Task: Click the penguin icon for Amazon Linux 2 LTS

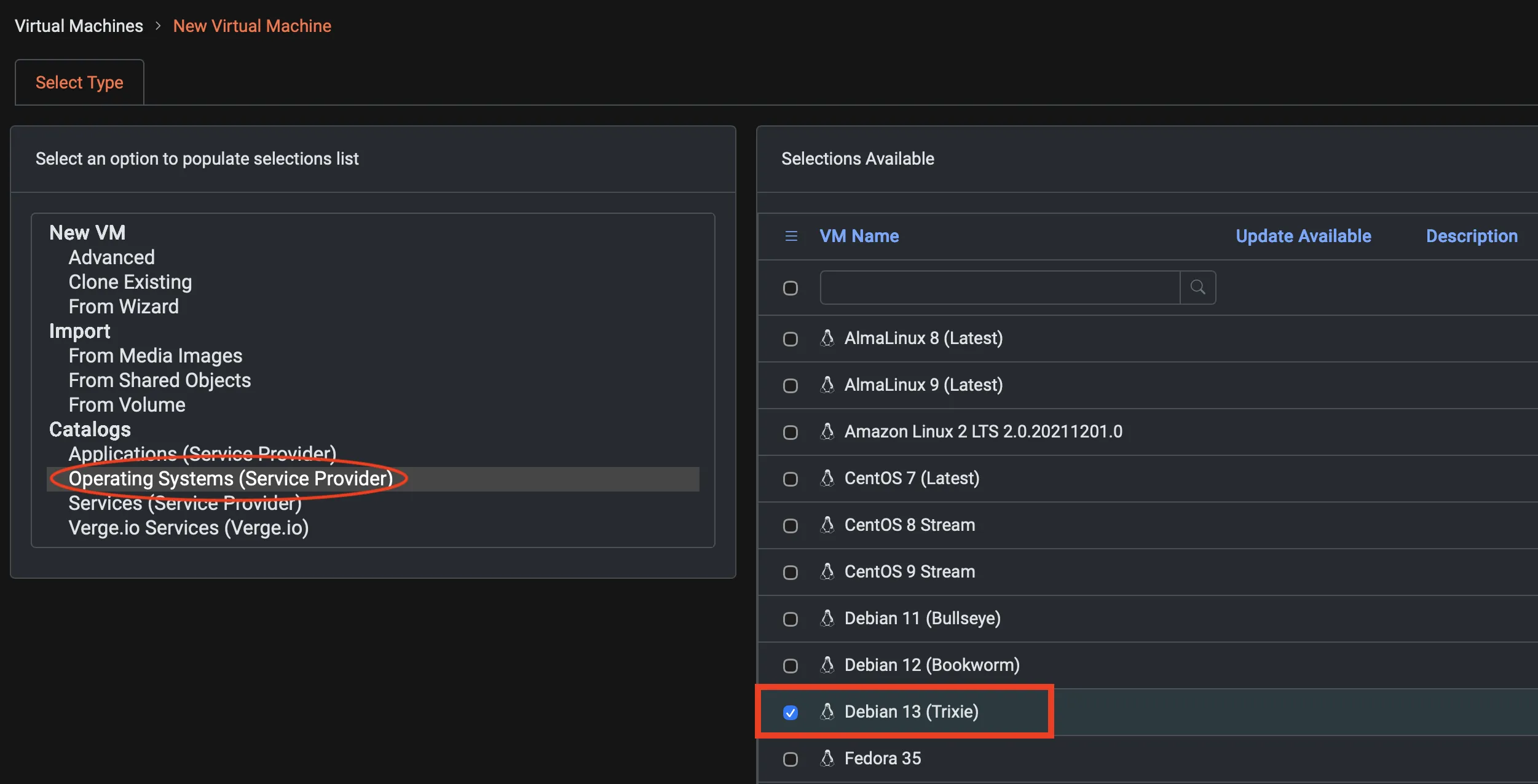Action: pyautogui.click(x=827, y=431)
